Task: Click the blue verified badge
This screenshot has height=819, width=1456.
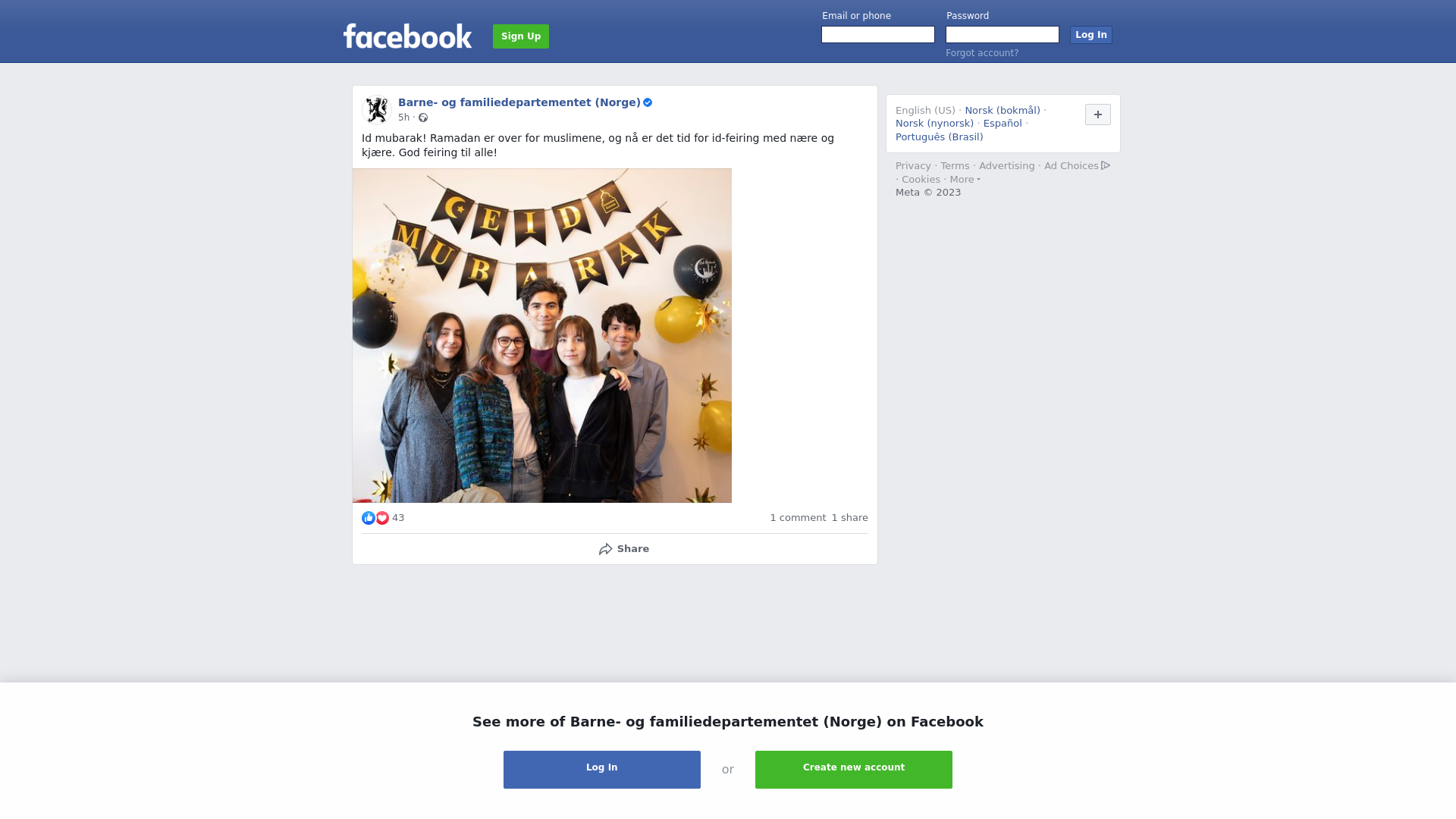Action: click(648, 102)
